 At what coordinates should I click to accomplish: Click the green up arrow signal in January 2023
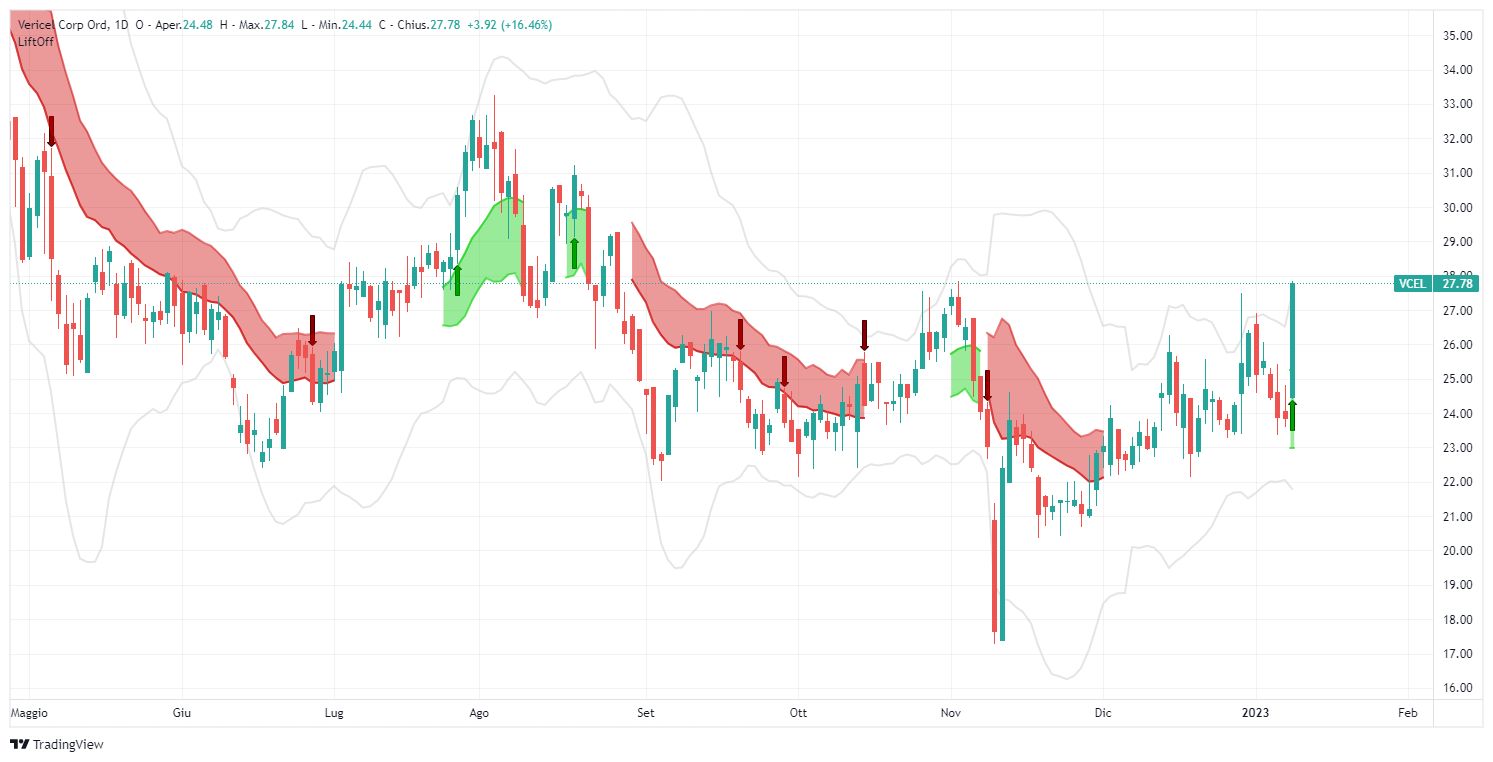1293,415
